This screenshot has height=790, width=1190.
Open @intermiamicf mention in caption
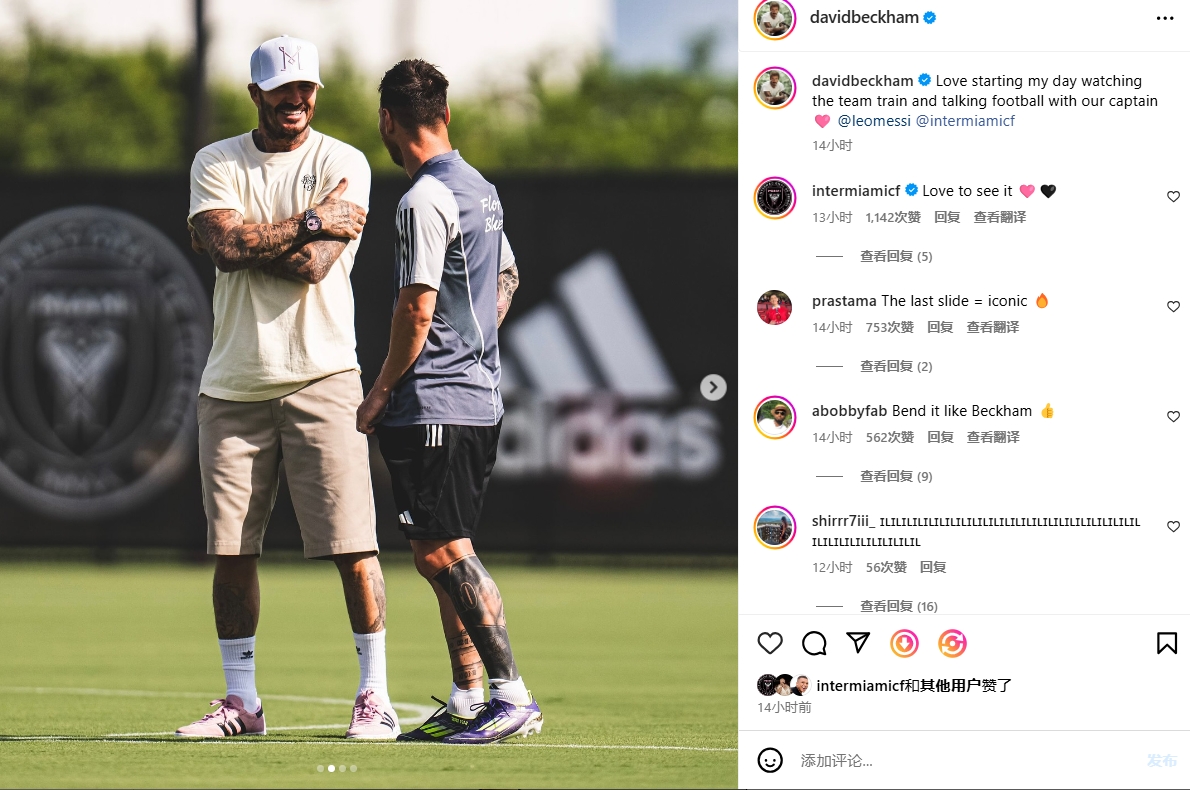point(965,121)
